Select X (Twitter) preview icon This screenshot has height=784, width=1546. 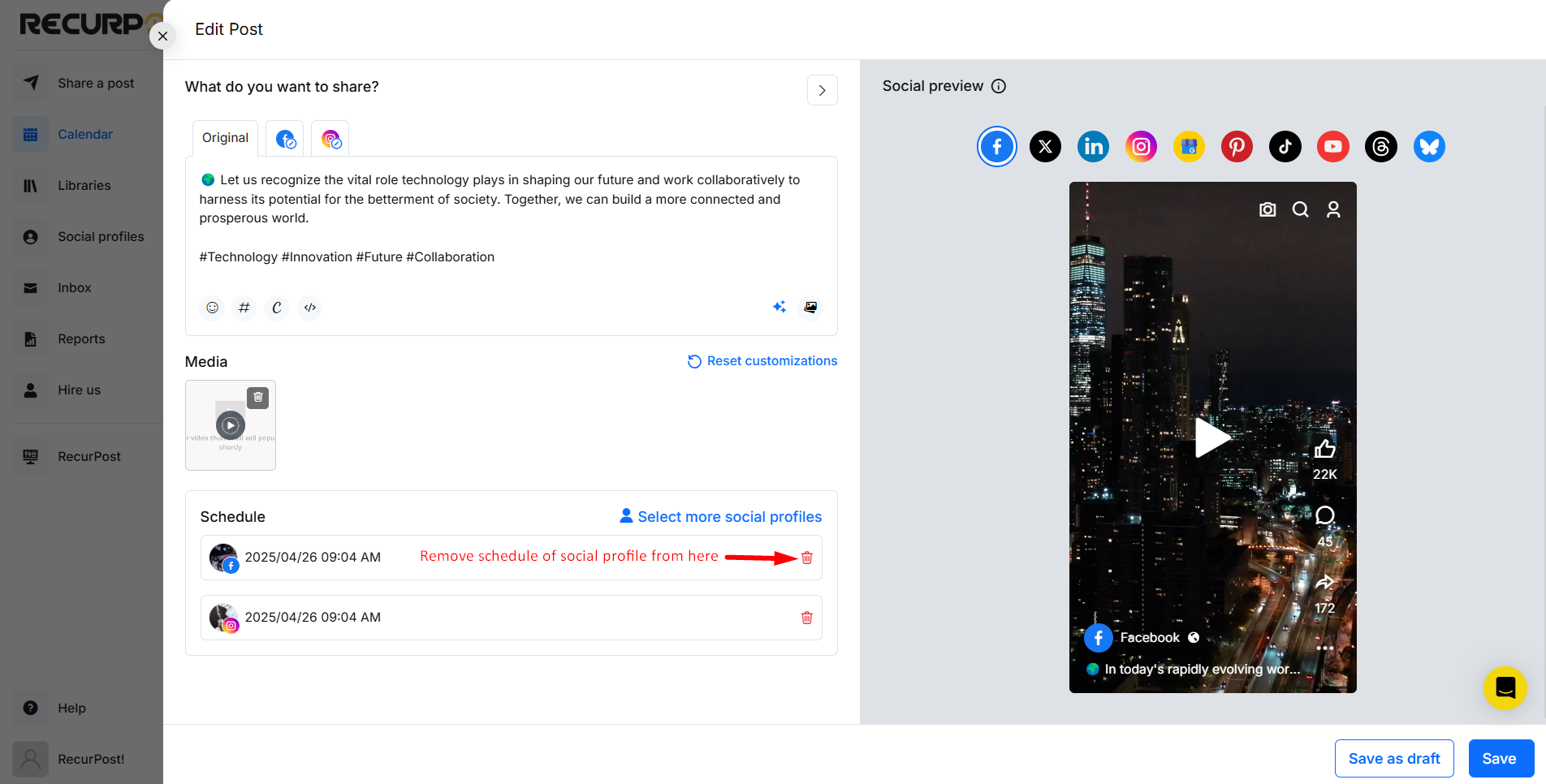click(1045, 147)
